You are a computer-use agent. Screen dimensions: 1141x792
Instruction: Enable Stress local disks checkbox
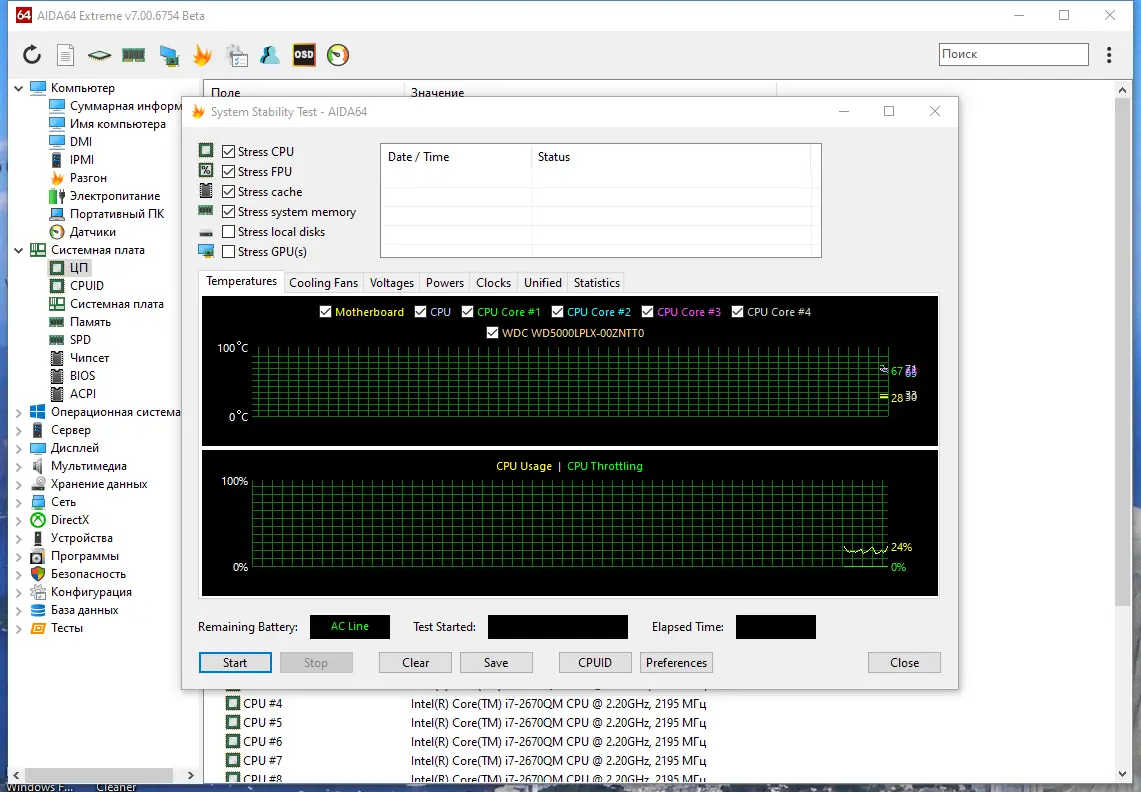[228, 231]
